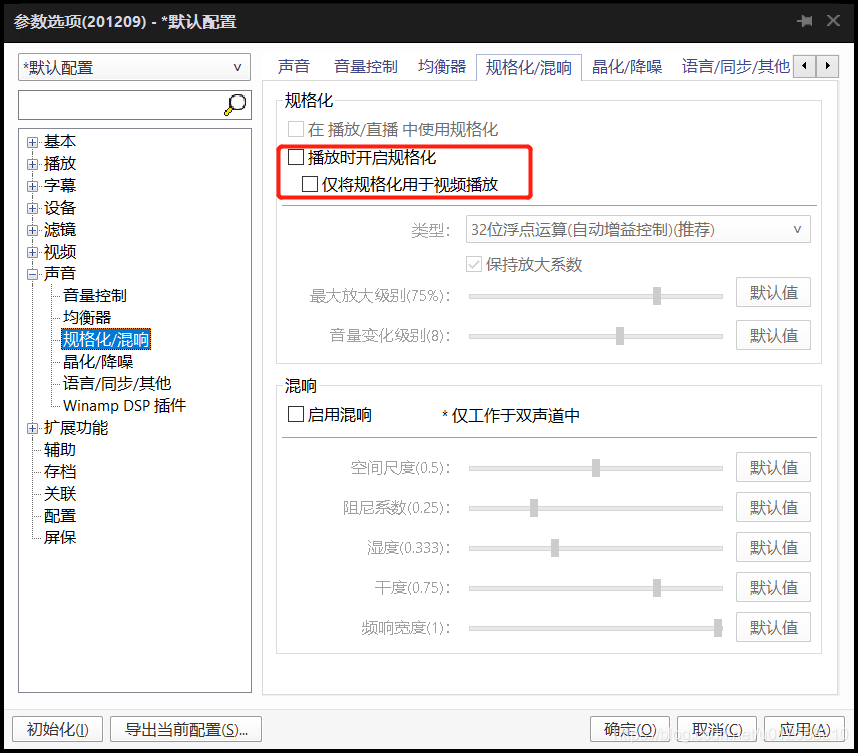858x753 pixels.
Task: Open the *默认配置 profile dropdown
Action: pyautogui.click(x=238, y=67)
